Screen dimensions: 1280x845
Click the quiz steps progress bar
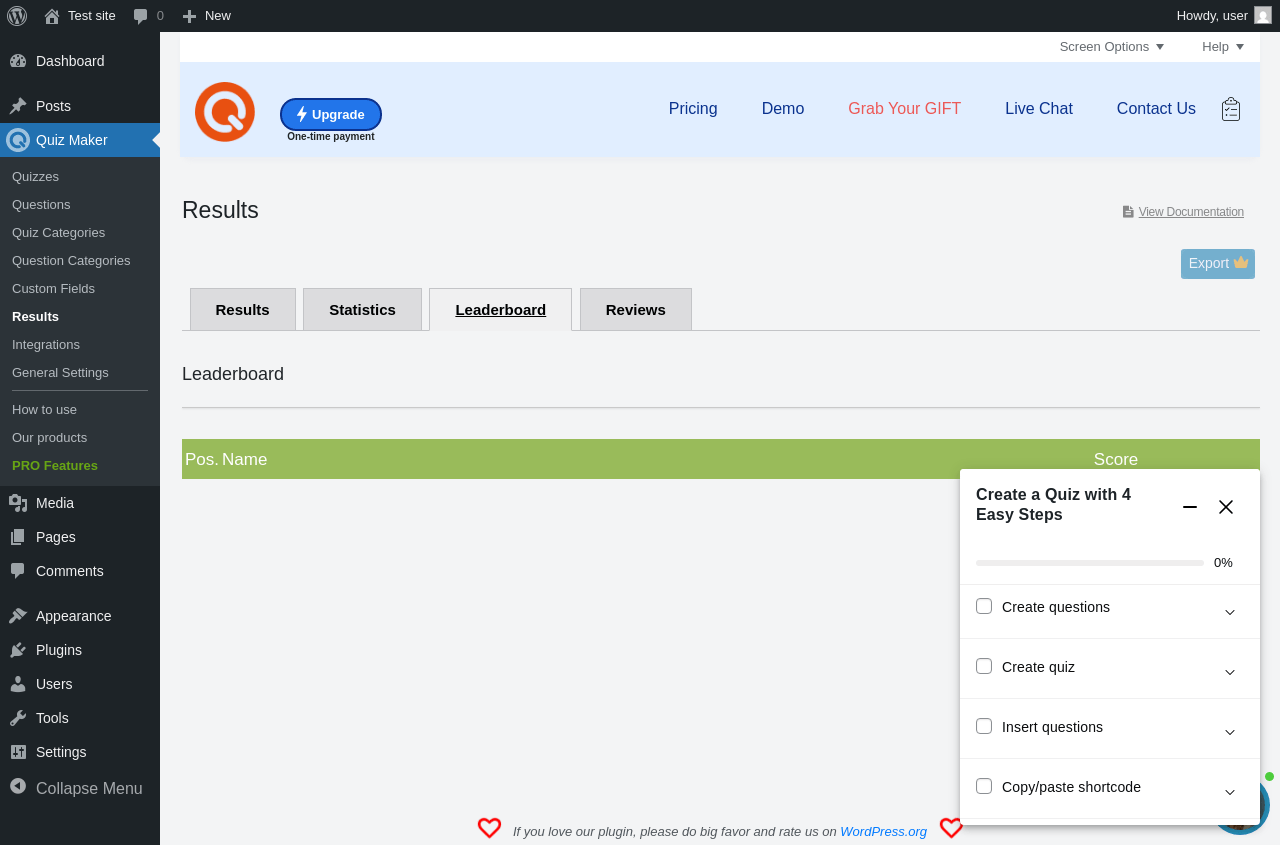click(x=1090, y=563)
